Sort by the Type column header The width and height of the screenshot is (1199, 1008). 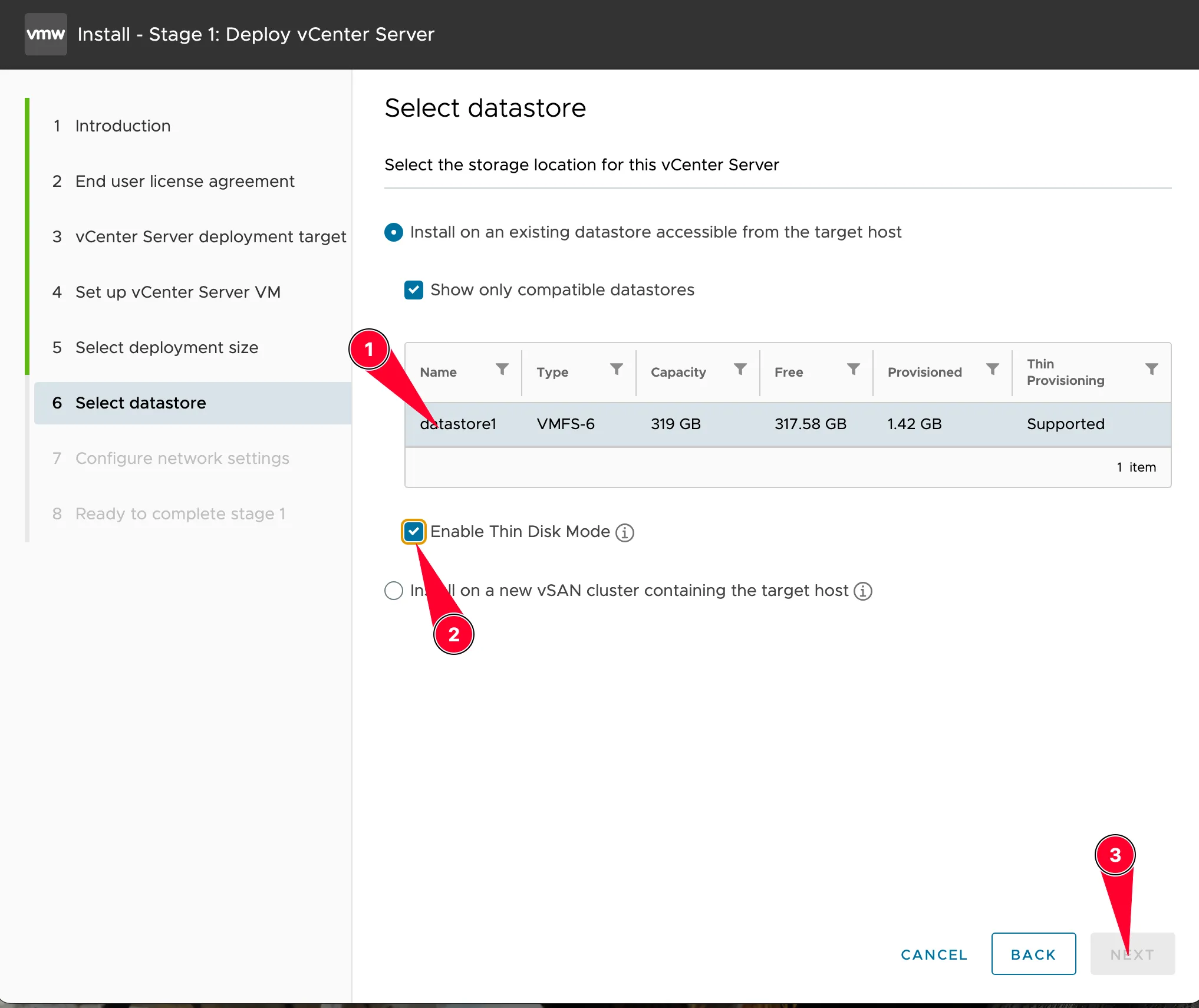tap(552, 373)
